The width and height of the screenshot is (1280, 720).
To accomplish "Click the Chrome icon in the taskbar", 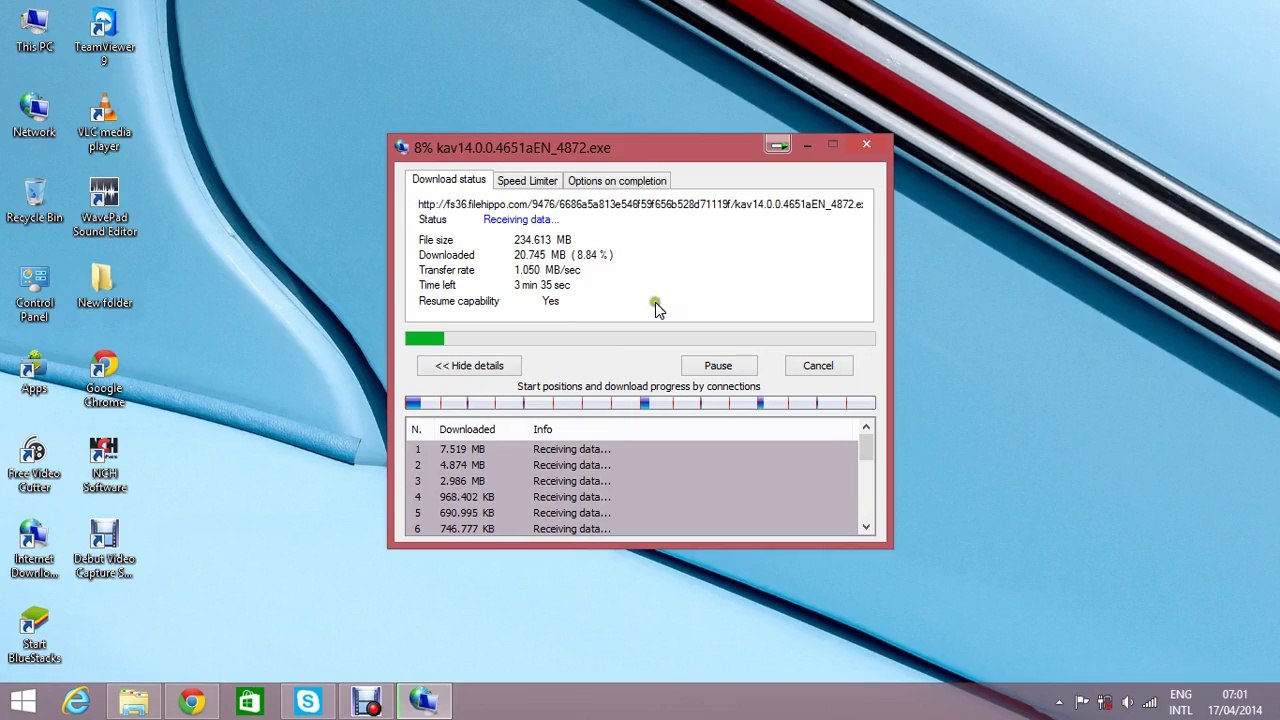I will click(x=192, y=701).
